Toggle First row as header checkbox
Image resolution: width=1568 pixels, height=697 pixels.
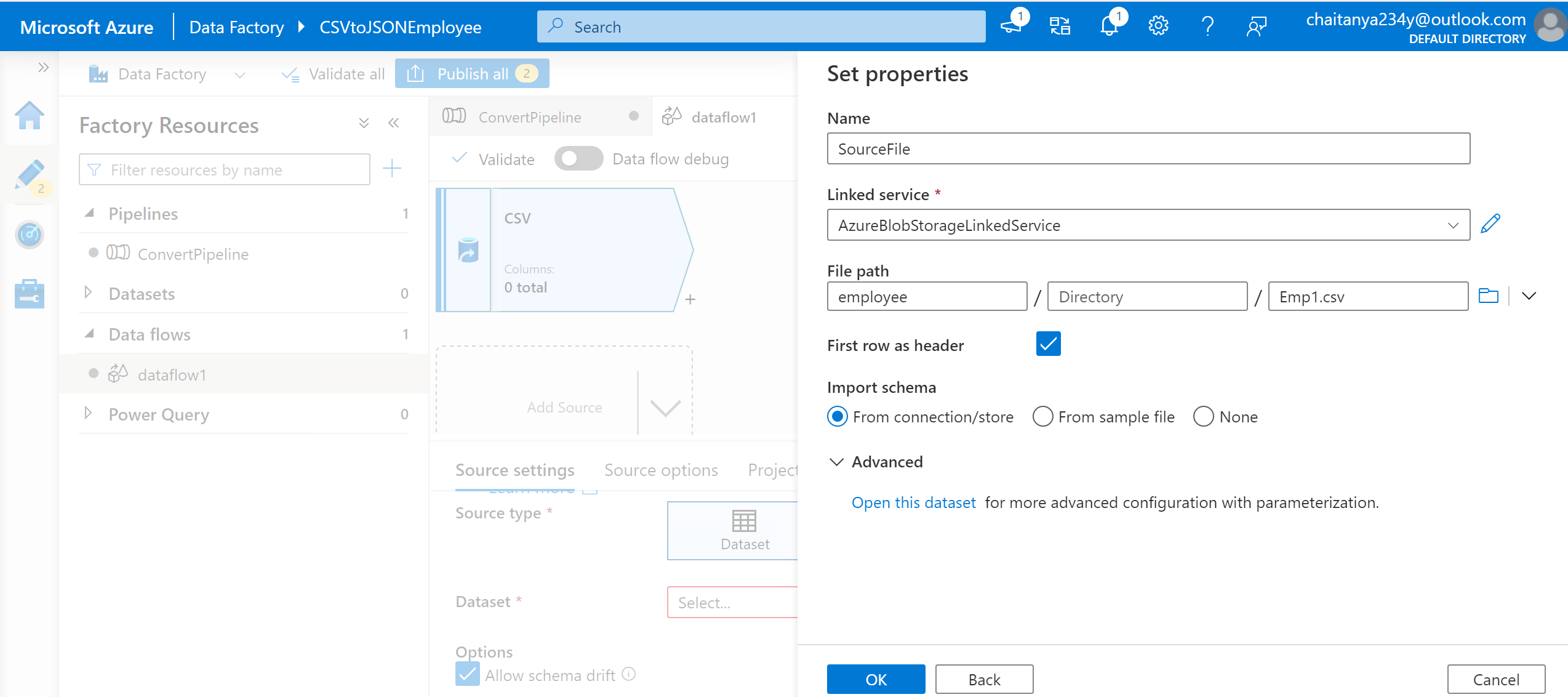(x=1048, y=344)
